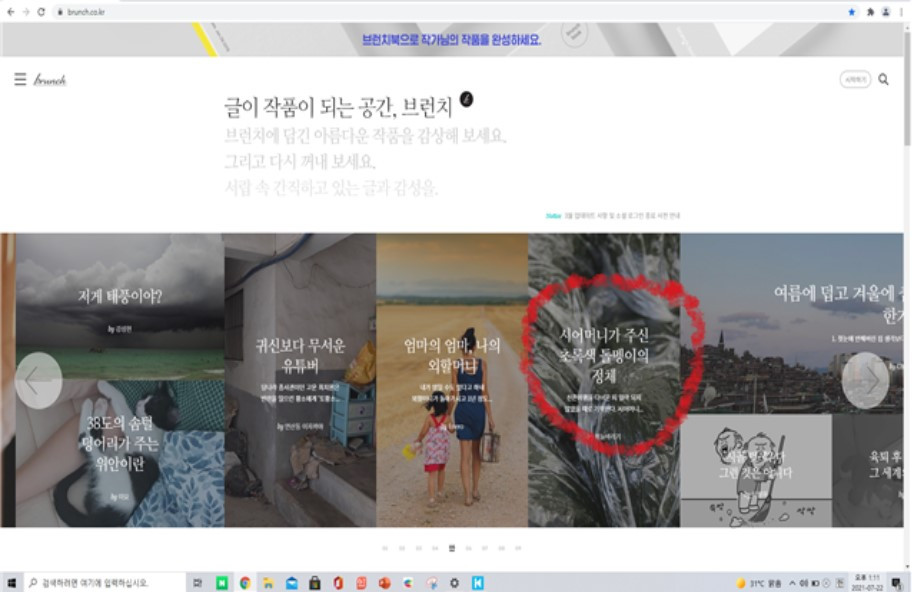Show previous carousel slide with left arrow

pyautogui.click(x=38, y=380)
